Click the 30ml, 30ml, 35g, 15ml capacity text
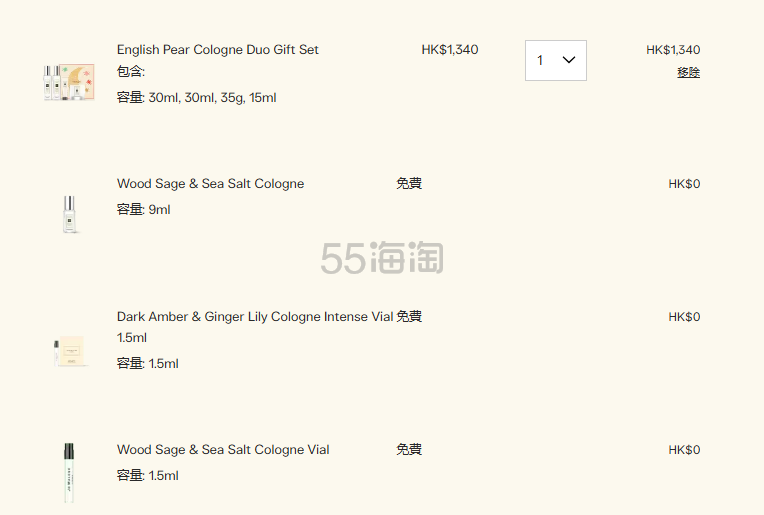This screenshot has height=515, width=764. coord(212,98)
